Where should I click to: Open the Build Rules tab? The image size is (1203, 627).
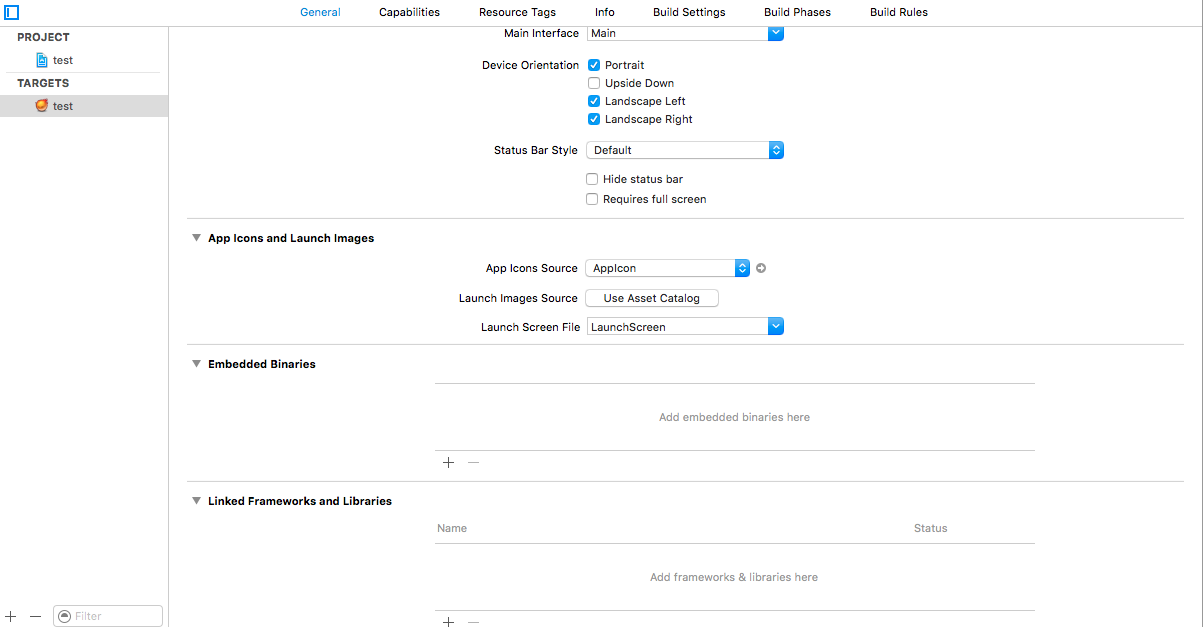pos(899,12)
